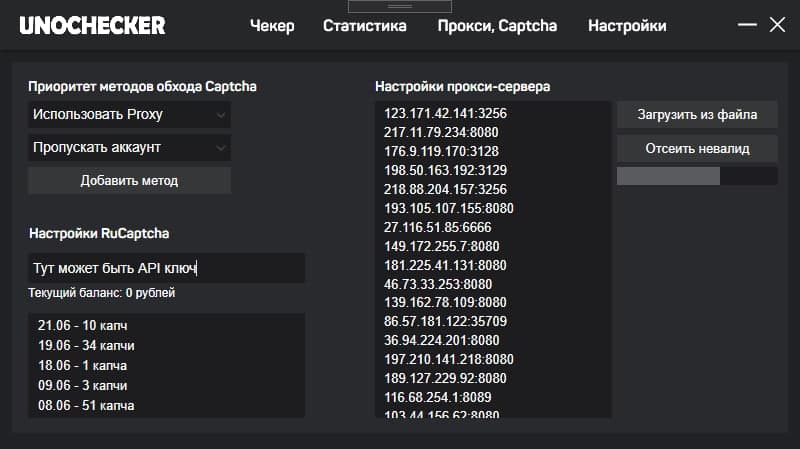
Task: Go to the Настройки tab
Action: (x=627, y=26)
